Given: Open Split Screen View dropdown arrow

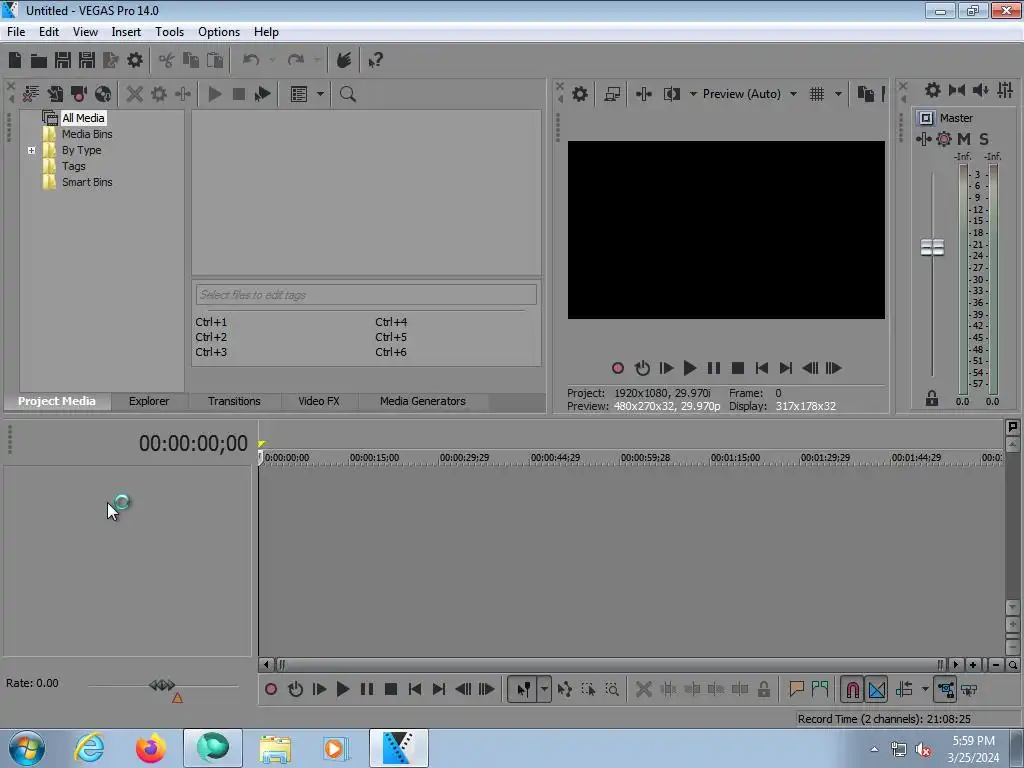Looking at the screenshot, I should point(693,94).
